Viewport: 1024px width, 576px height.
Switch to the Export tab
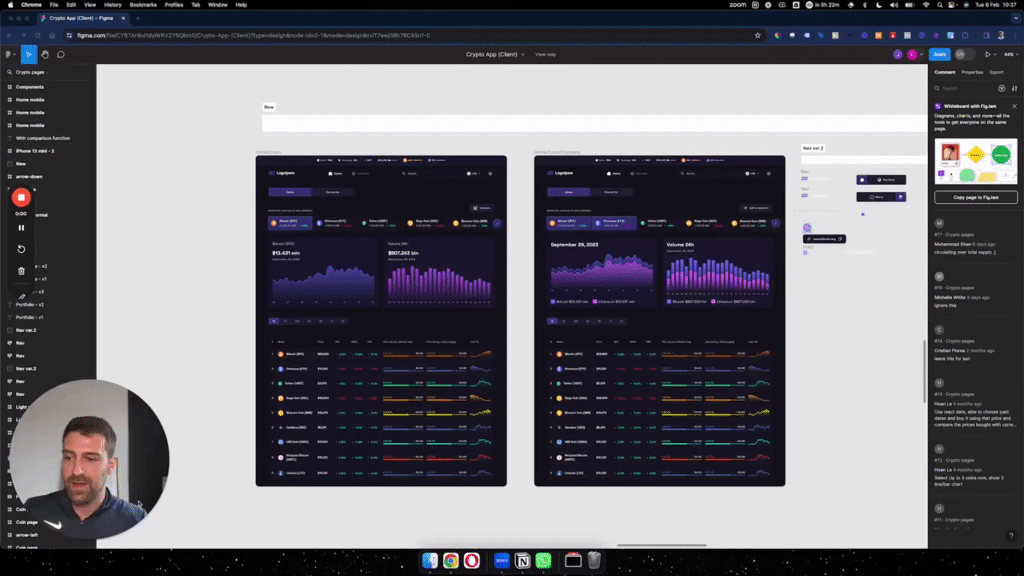point(996,72)
